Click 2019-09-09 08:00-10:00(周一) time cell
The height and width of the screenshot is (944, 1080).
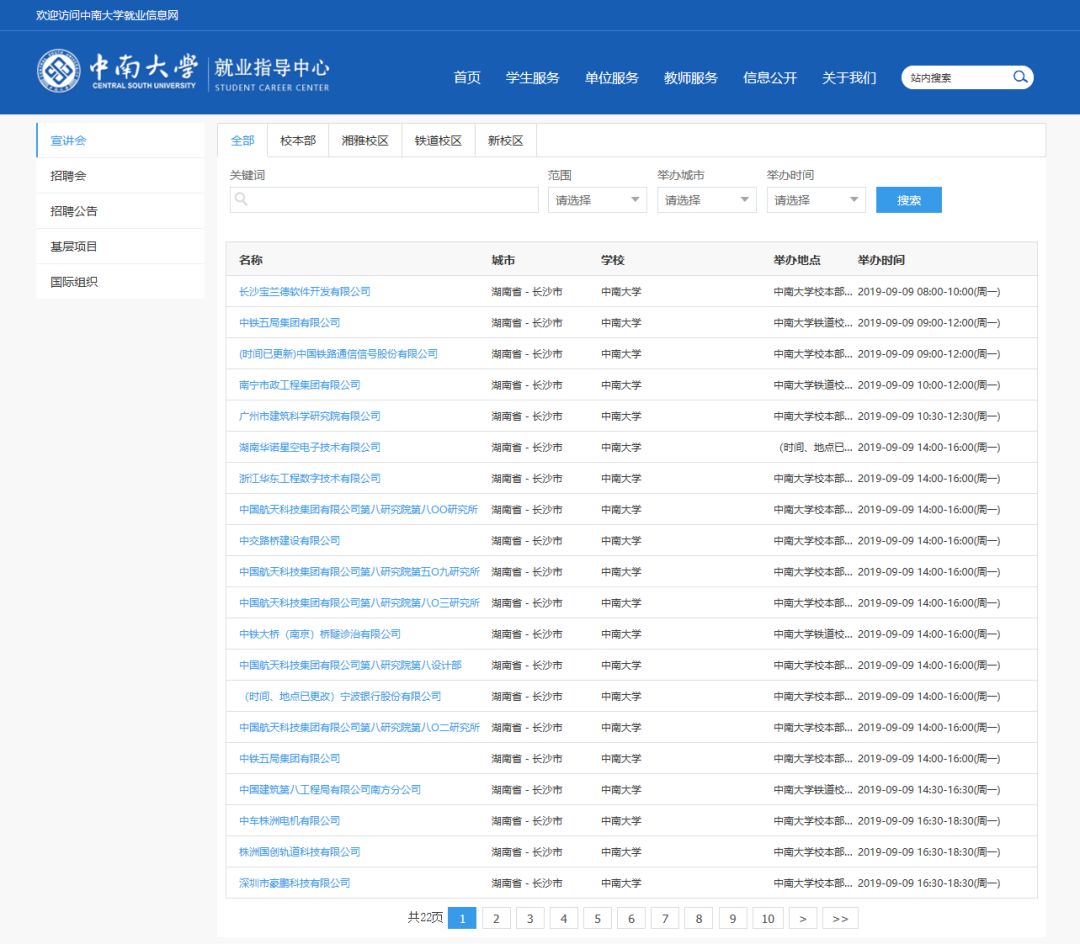point(929,291)
